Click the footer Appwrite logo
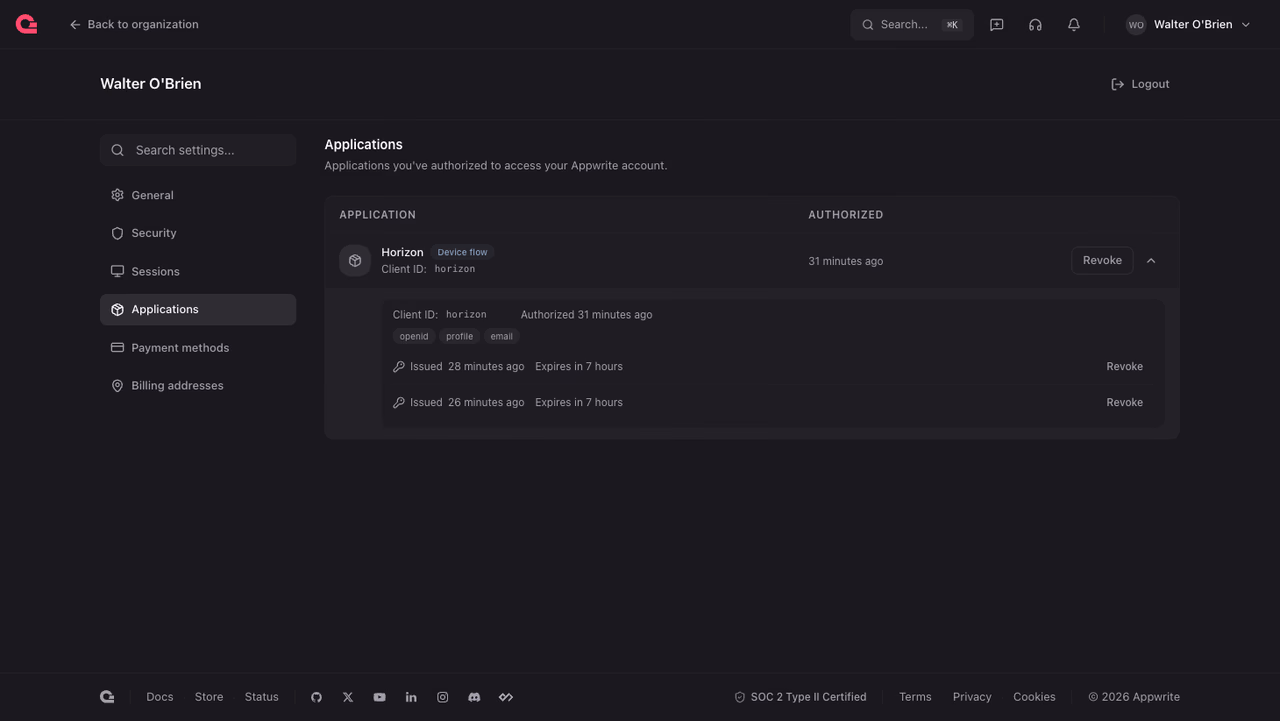The image size is (1280, 721). click(x=107, y=697)
